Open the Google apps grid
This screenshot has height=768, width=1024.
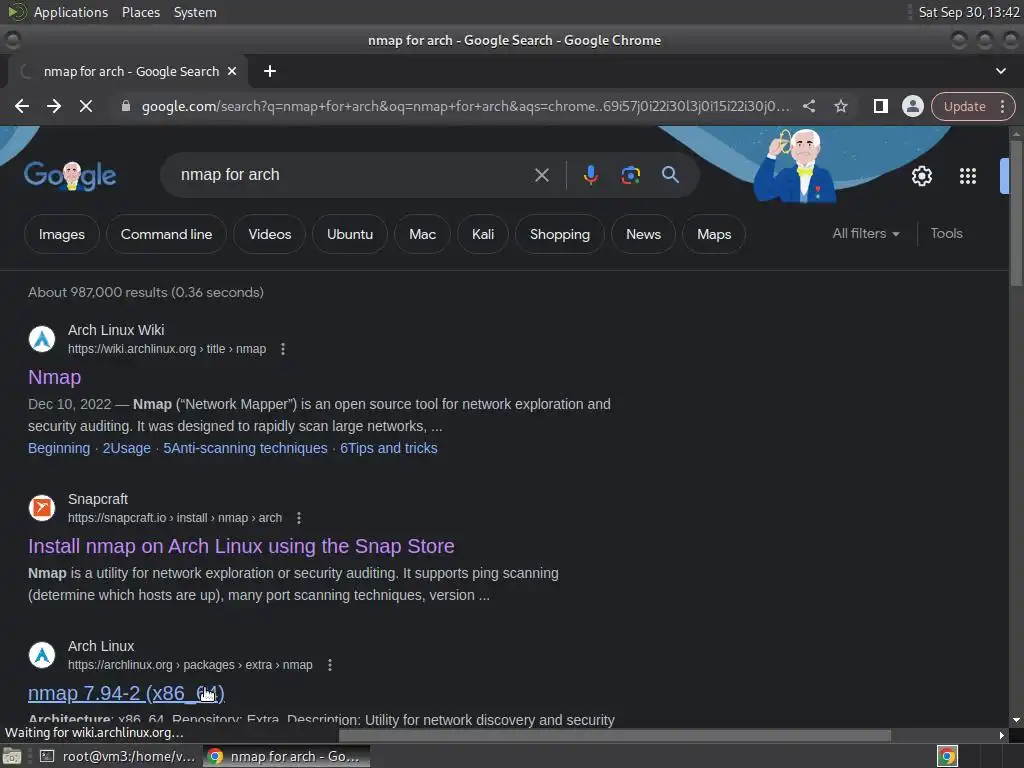(x=967, y=176)
